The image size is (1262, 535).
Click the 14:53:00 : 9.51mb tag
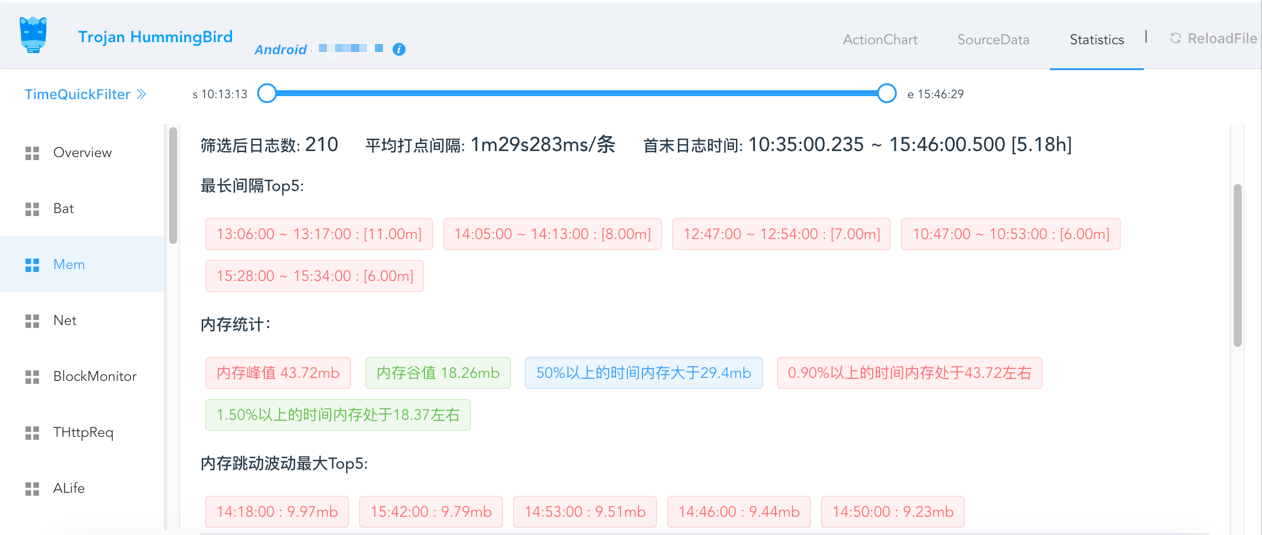585,511
